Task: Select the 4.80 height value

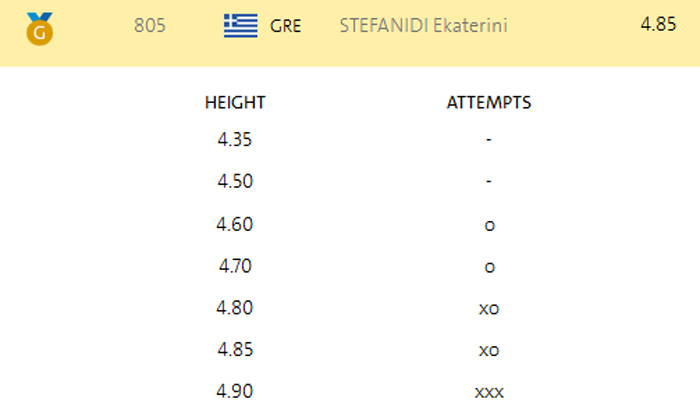Action: (235, 308)
